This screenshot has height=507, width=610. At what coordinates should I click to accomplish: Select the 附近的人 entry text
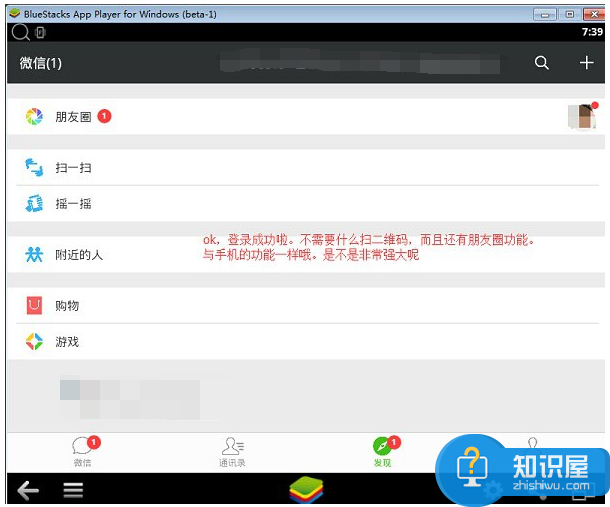pos(79,255)
